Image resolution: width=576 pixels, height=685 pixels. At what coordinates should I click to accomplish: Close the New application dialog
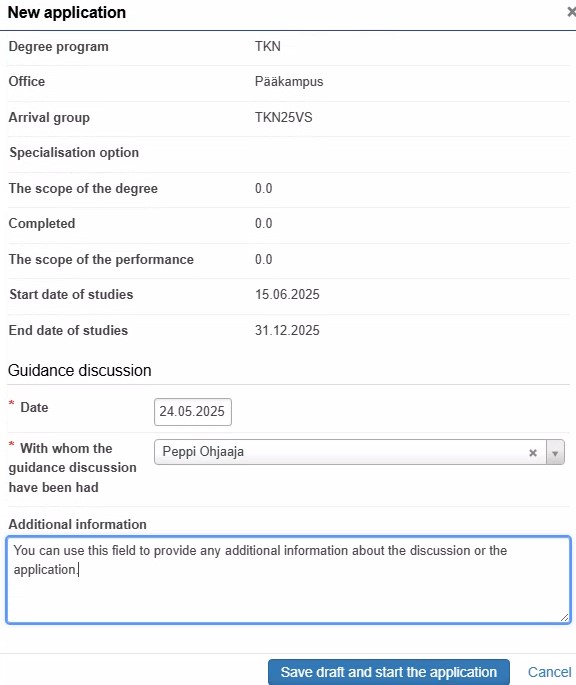(x=572, y=12)
